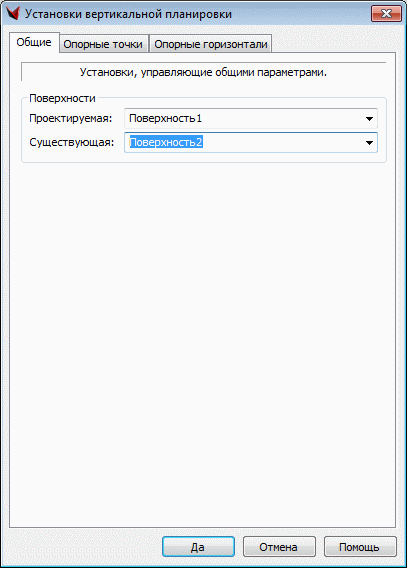
Task: Click the Проектируемая: label
Action: pyautogui.click(x=71, y=118)
